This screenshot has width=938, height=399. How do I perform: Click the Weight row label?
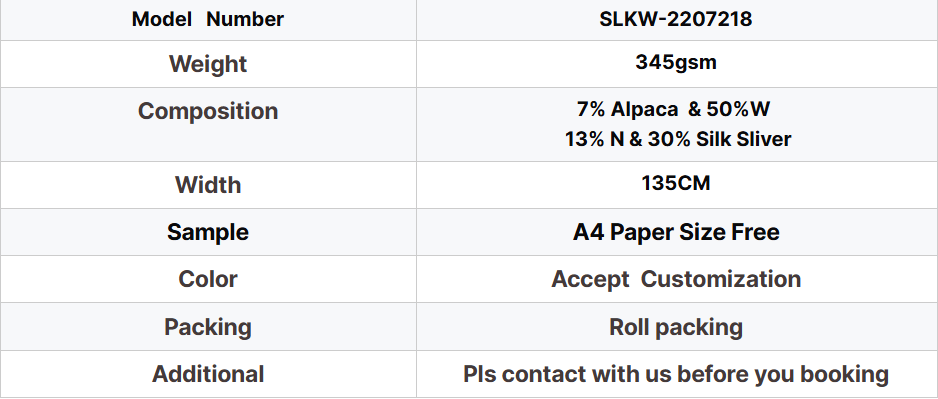[x=208, y=64]
